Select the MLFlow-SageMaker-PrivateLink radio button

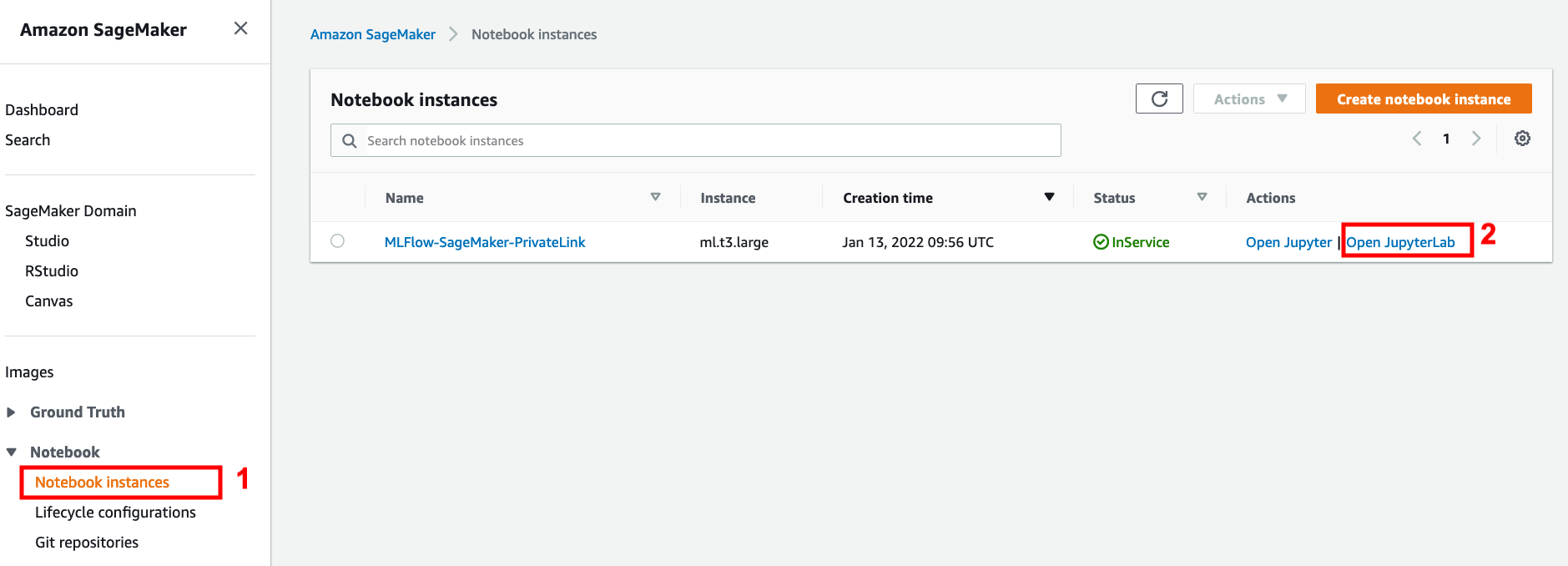(x=337, y=241)
